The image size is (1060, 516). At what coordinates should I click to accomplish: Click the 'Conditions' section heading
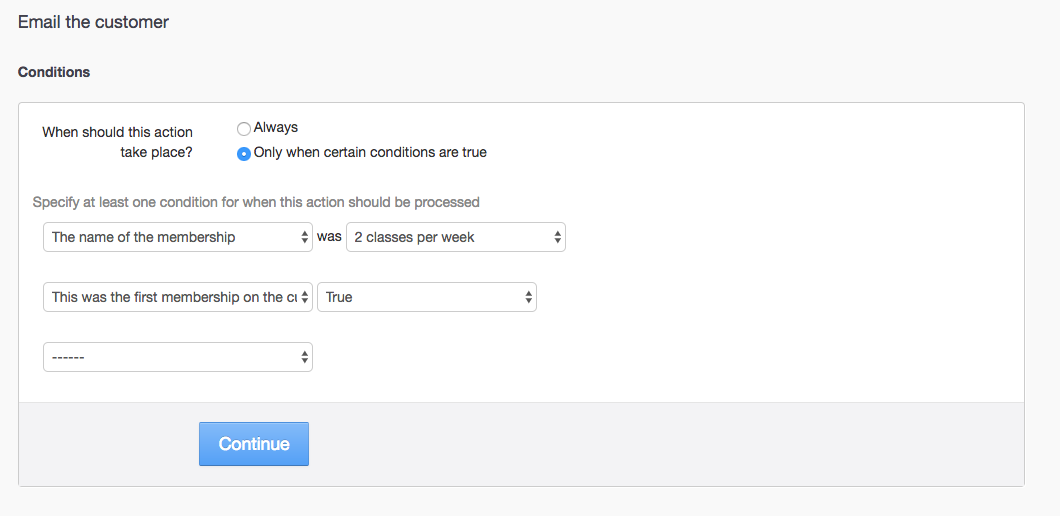coord(54,72)
